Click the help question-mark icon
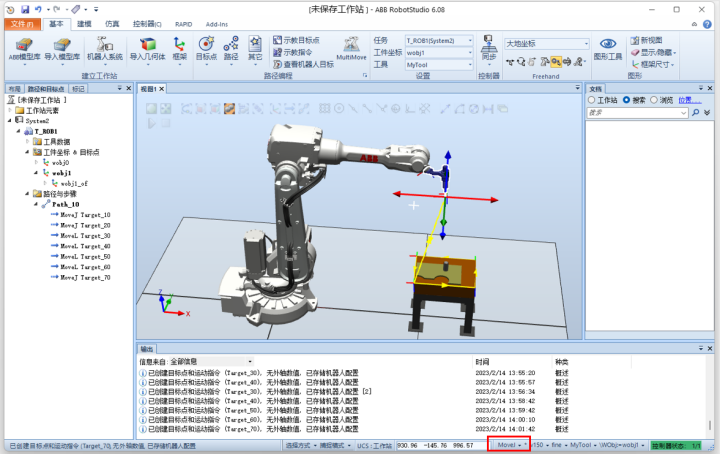 pos(707,24)
